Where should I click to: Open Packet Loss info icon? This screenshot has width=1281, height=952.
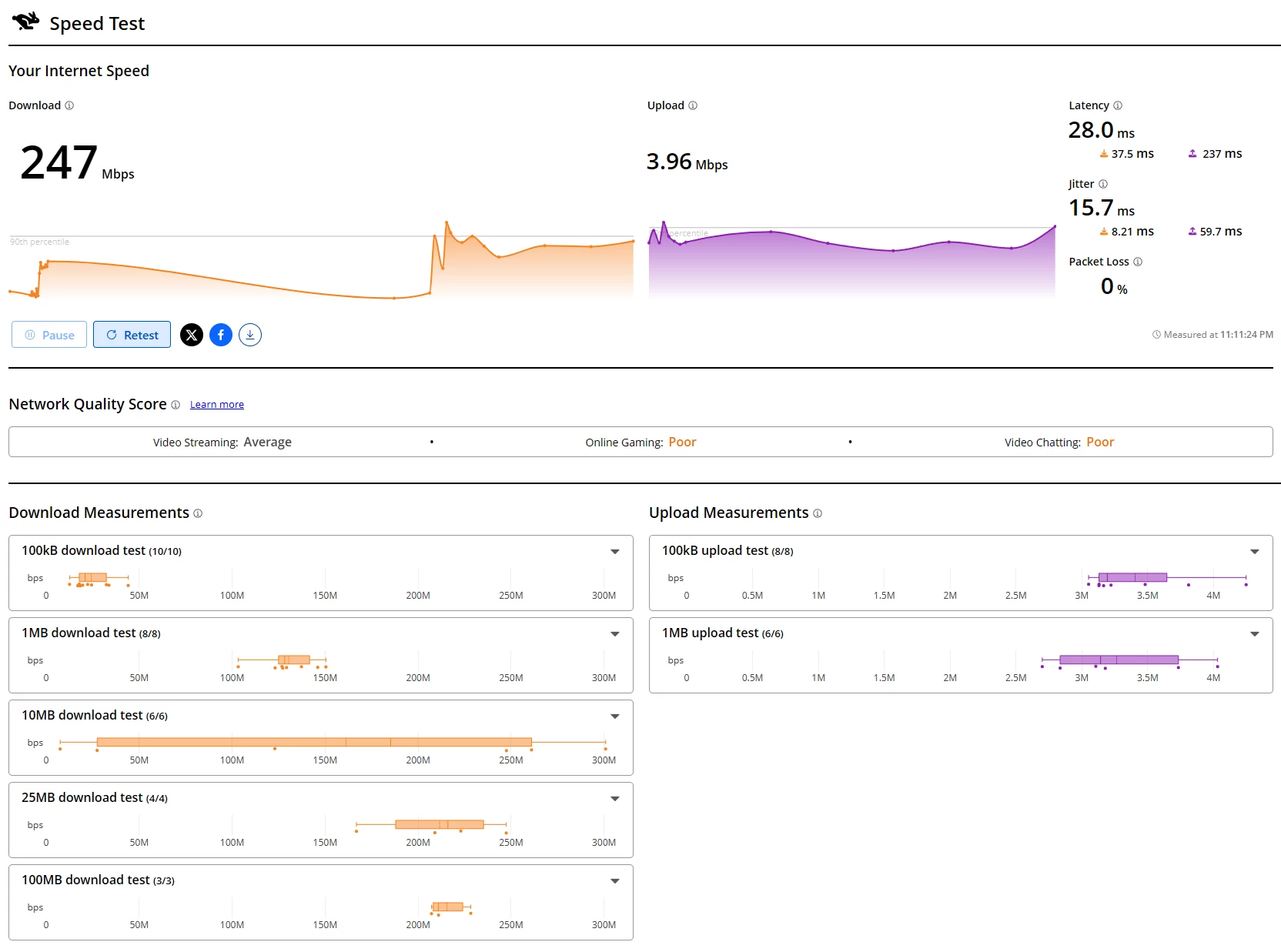1138,262
